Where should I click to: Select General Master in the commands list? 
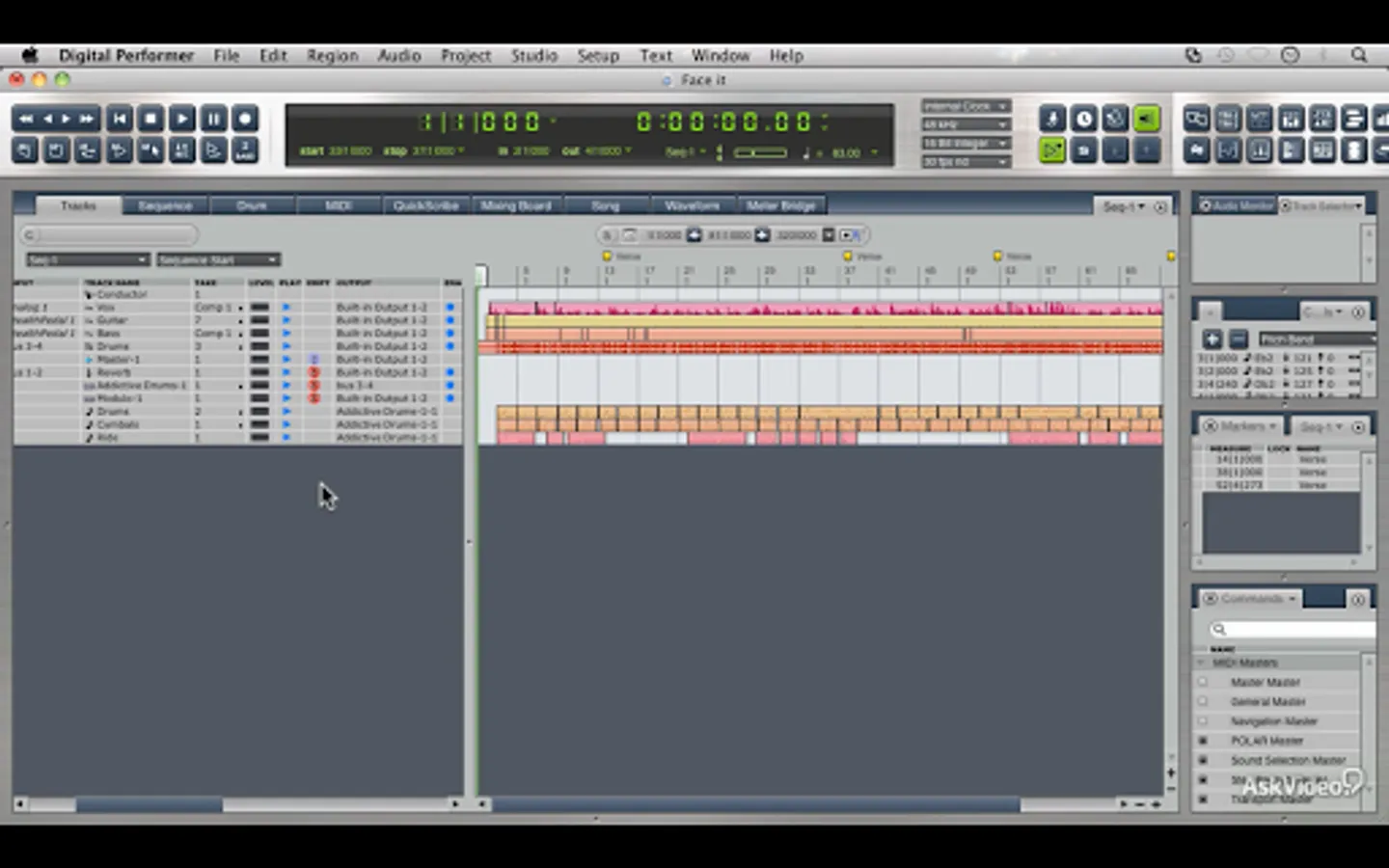point(1267,702)
